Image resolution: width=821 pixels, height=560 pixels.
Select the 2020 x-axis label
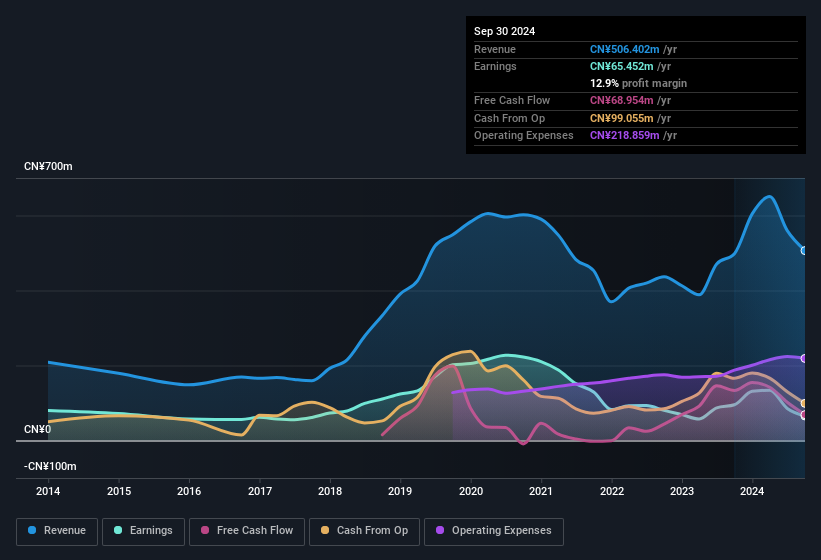tap(471, 491)
